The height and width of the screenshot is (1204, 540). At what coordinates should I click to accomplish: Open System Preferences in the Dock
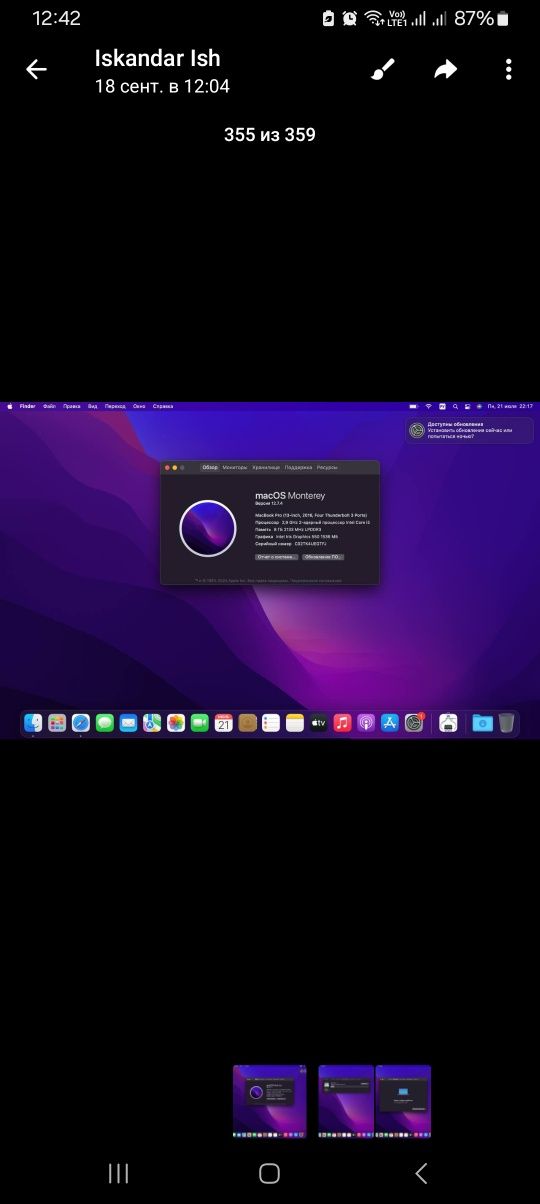(x=413, y=722)
